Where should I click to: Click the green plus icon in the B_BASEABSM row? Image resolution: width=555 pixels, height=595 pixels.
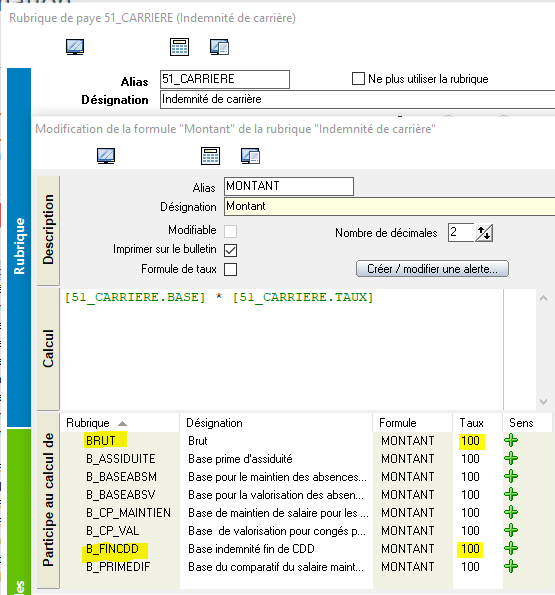coord(511,476)
